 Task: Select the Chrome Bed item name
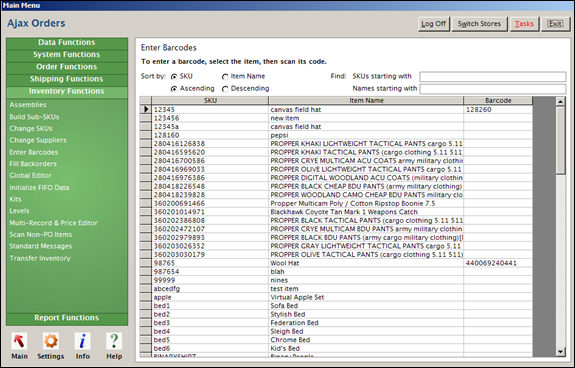coord(366,340)
